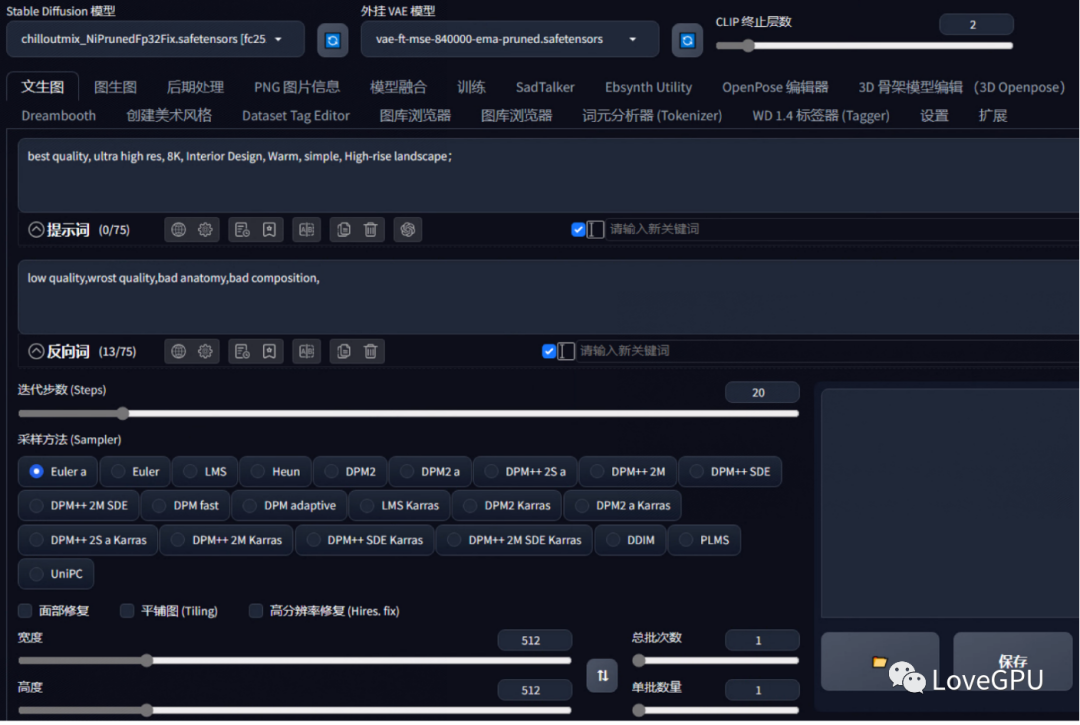Open globe language icon in 反向词 toolbar
This screenshot has width=1080, height=725.
click(178, 352)
